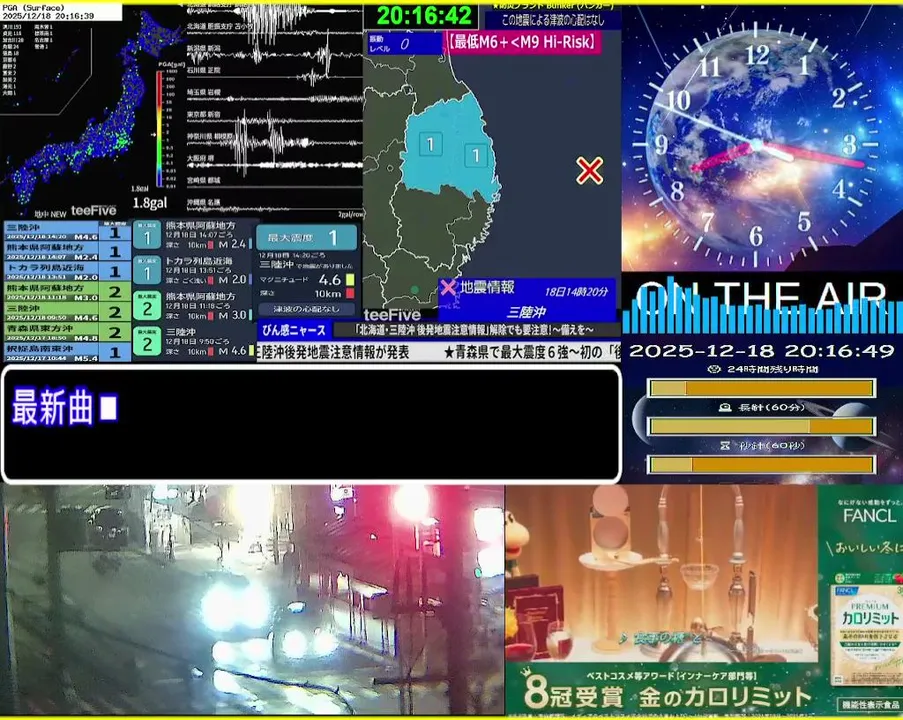This screenshot has height=720, width=903.
Task: Select row 三陸沖 2025/12/18 14:20 M4.6
Action: tap(67, 232)
